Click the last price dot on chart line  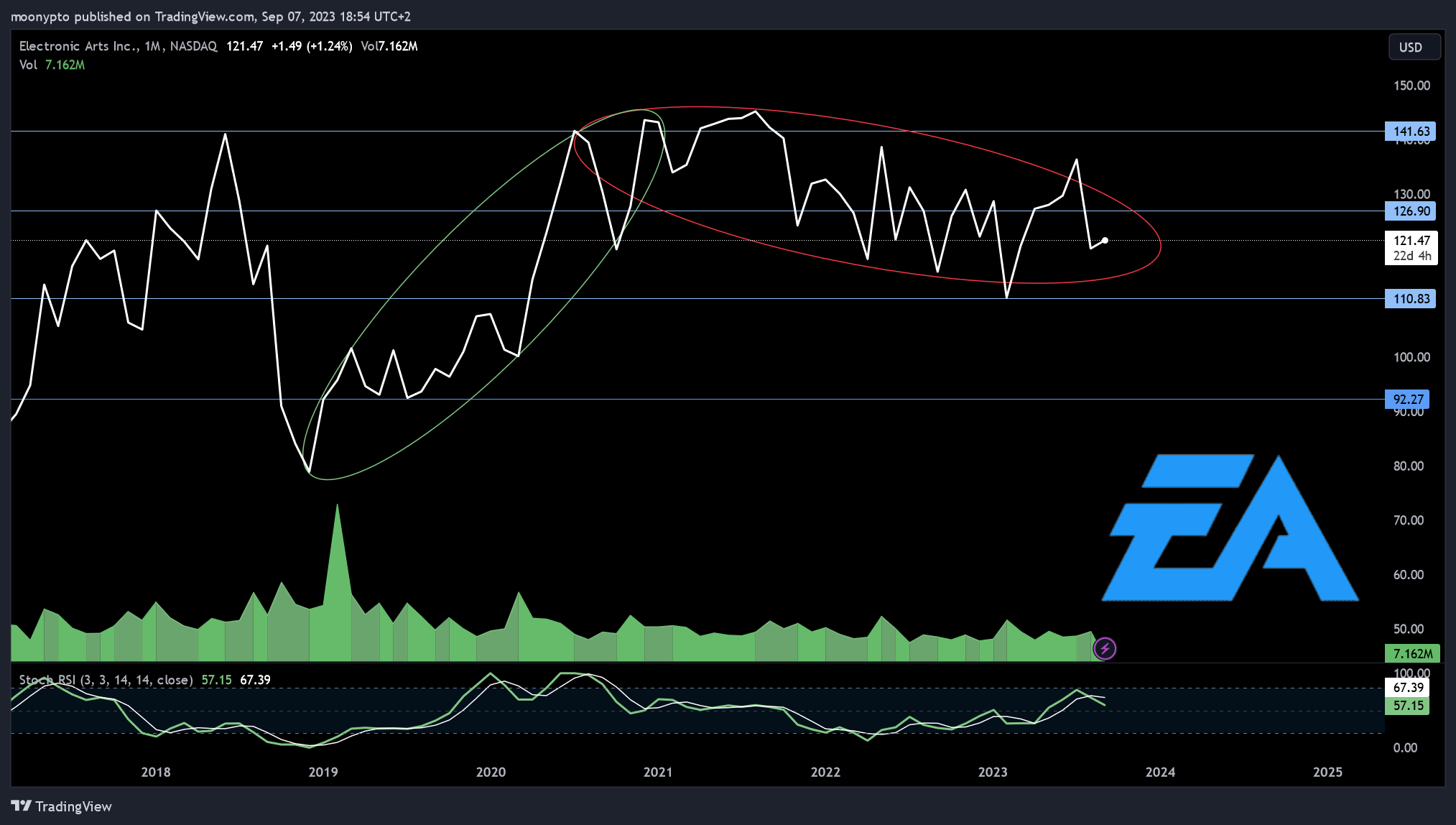pyautogui.click(x=1105, y=240)
